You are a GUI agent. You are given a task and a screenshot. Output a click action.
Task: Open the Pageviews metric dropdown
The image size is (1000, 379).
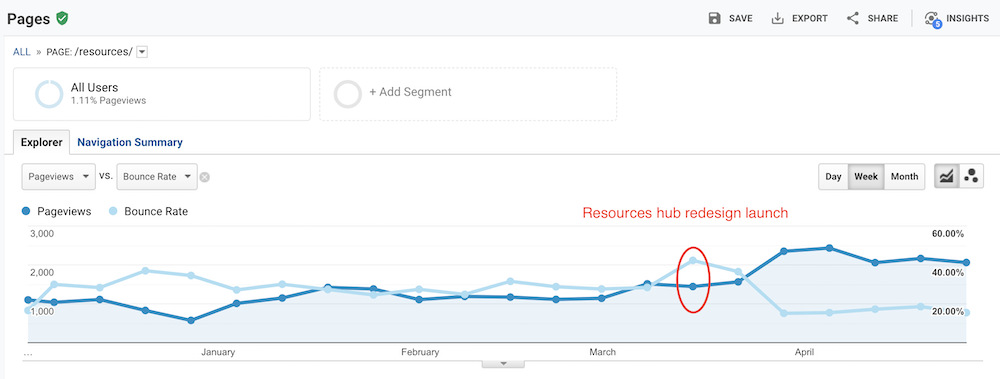pos(59,177)
